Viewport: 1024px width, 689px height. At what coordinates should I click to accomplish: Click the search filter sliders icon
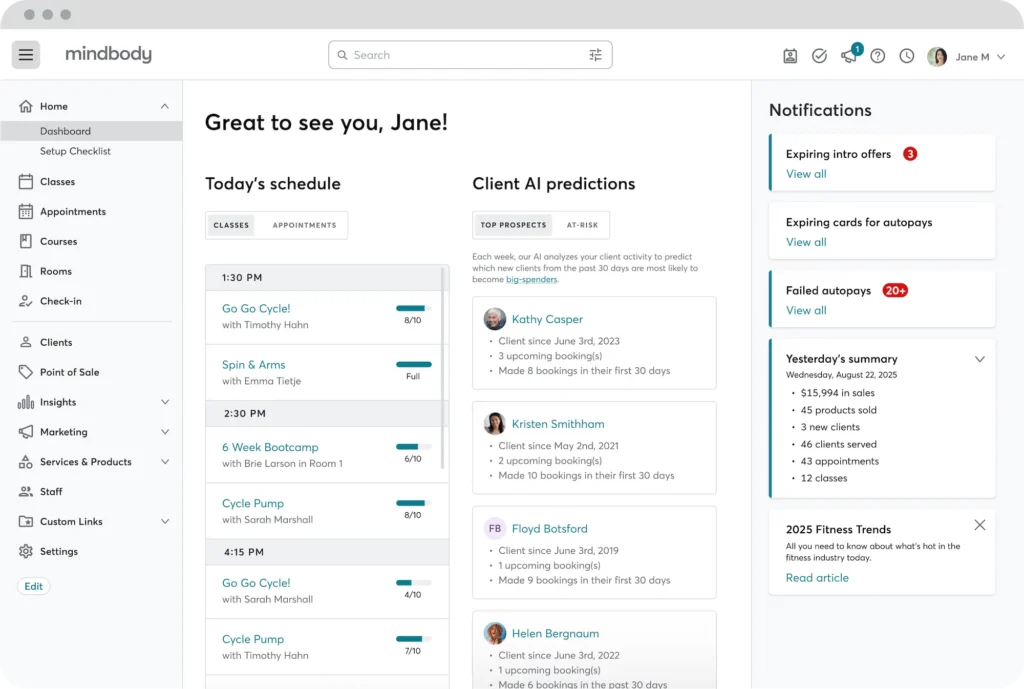(595, 55)
